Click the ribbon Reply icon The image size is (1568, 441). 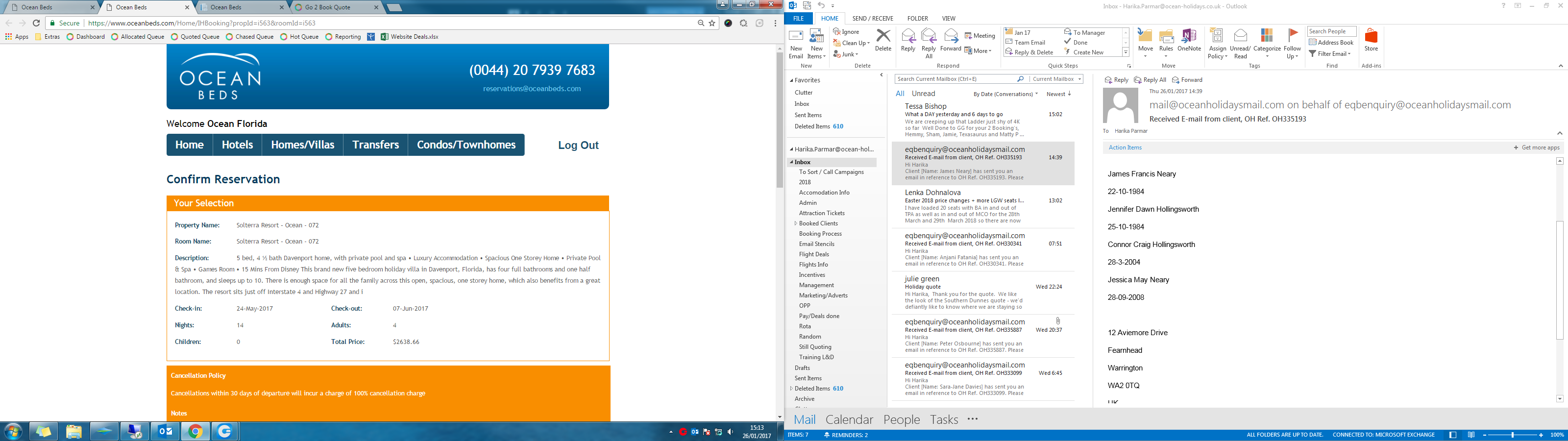pos(908,40)
